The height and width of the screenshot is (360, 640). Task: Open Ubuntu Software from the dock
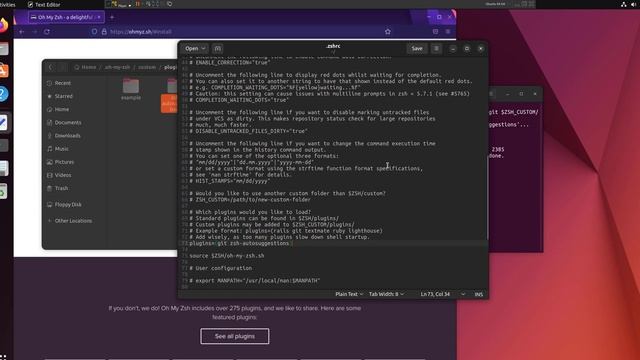pyautogui.click(x=3, y=71)
